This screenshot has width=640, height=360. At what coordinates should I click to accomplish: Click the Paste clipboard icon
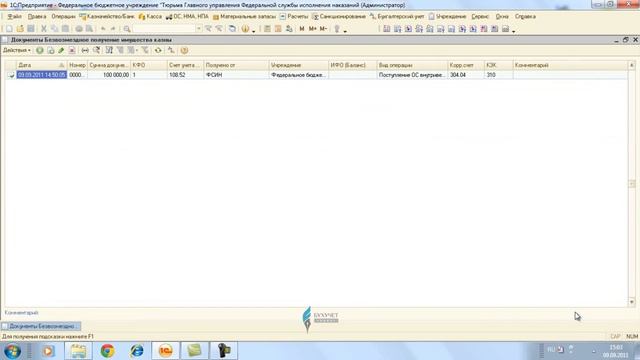(x=65, y=29)
